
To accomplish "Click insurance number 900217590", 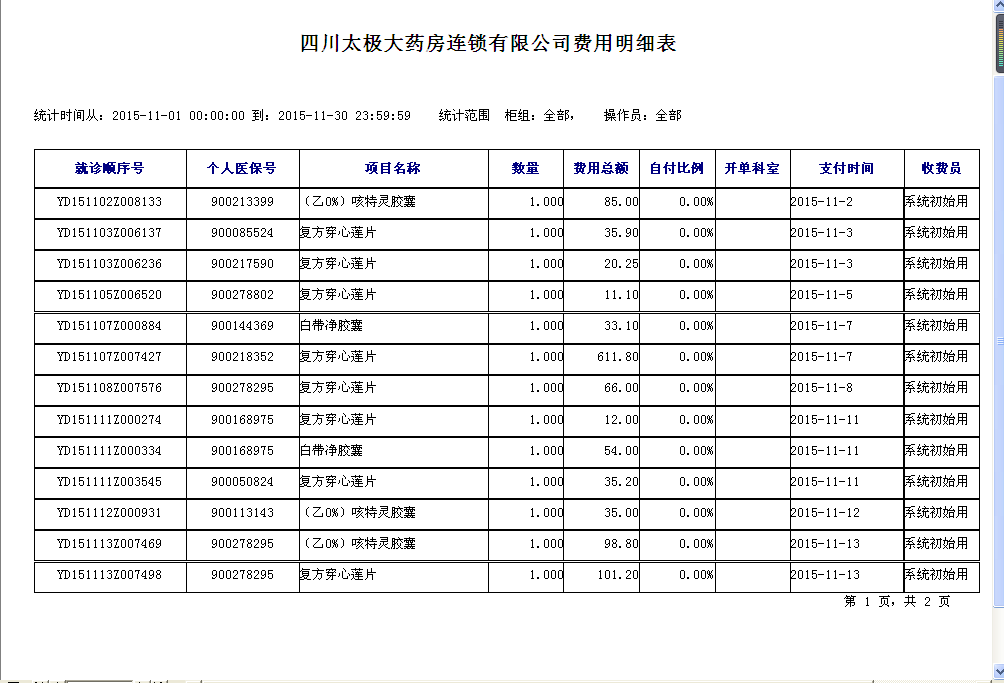I will pos(242,264).
